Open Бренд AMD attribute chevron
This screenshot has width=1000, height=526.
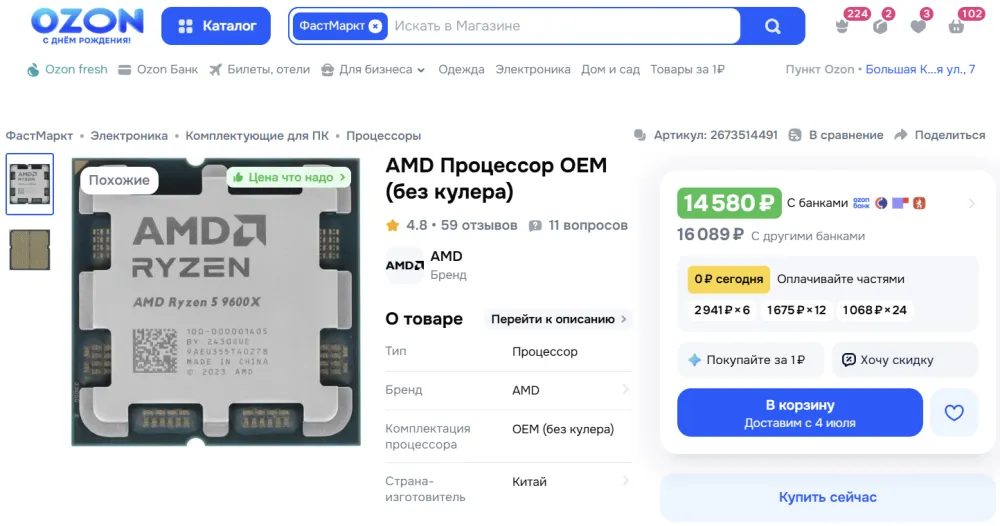point(625,390)
